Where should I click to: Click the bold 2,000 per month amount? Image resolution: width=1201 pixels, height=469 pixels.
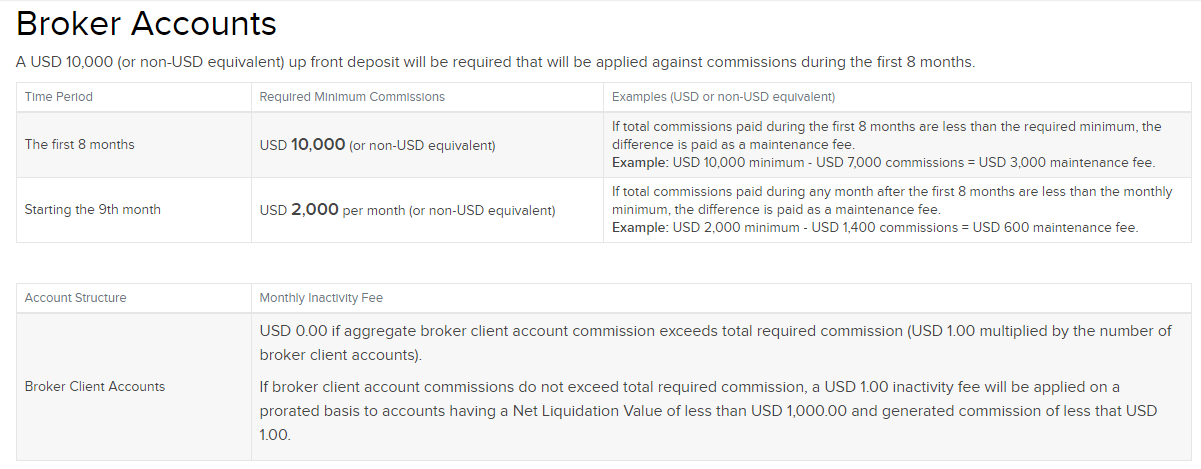click(x=314, y=210)
